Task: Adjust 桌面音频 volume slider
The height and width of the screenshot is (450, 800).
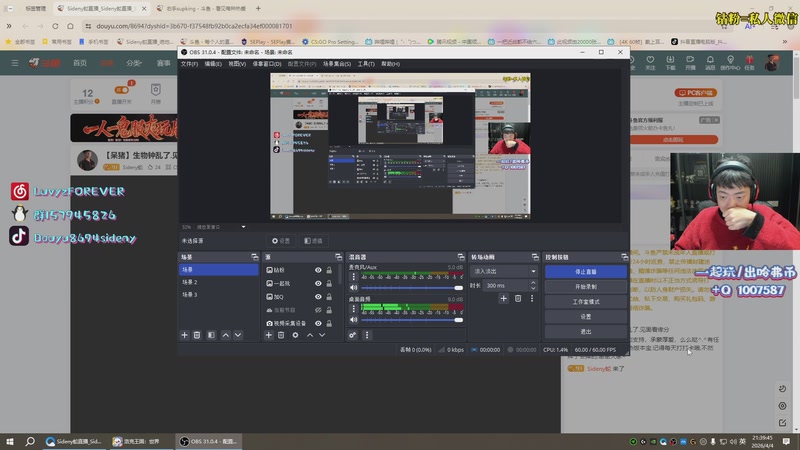Action: pyautogui.click(x=412, y=320)
